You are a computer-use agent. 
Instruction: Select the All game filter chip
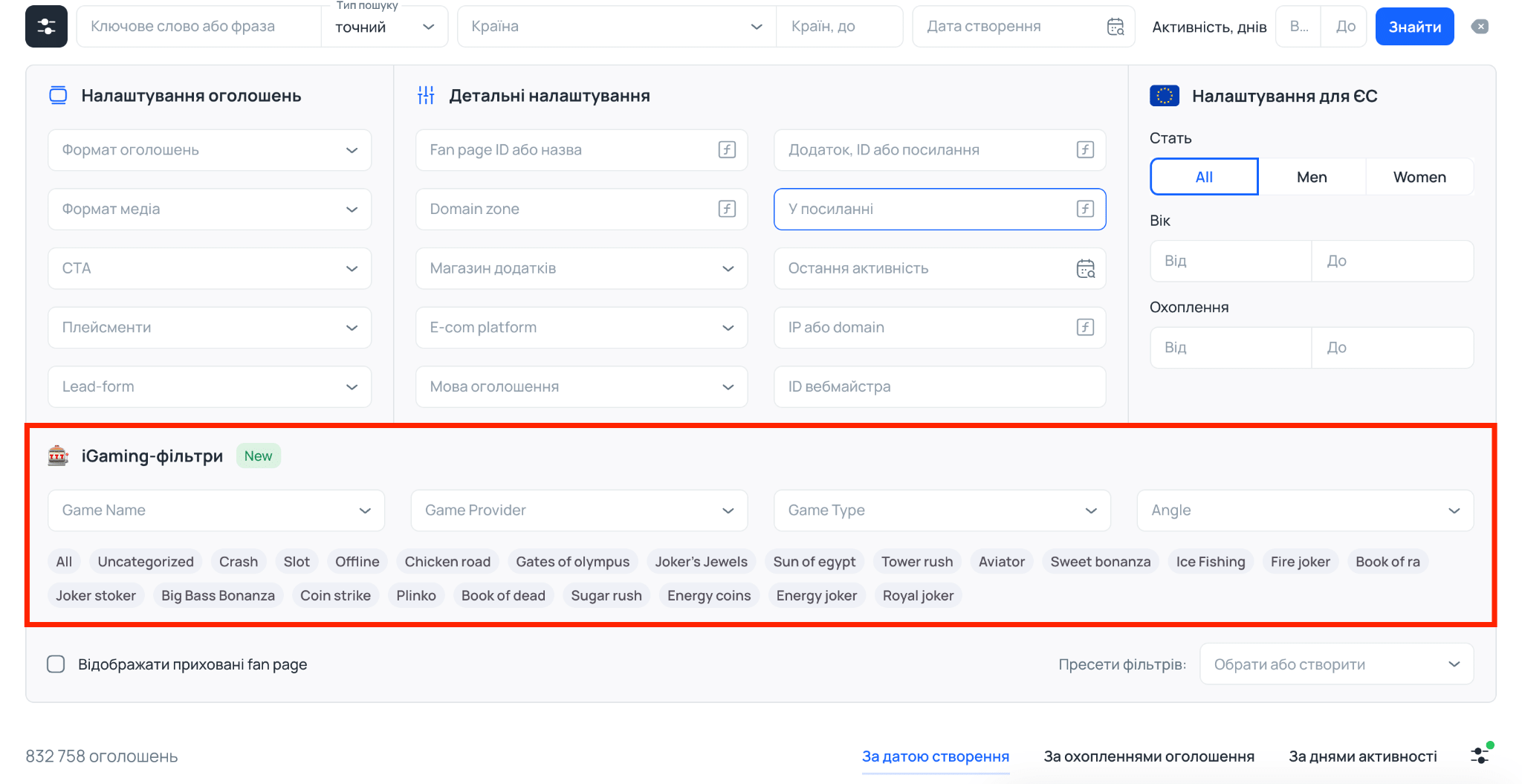(64, 562)
